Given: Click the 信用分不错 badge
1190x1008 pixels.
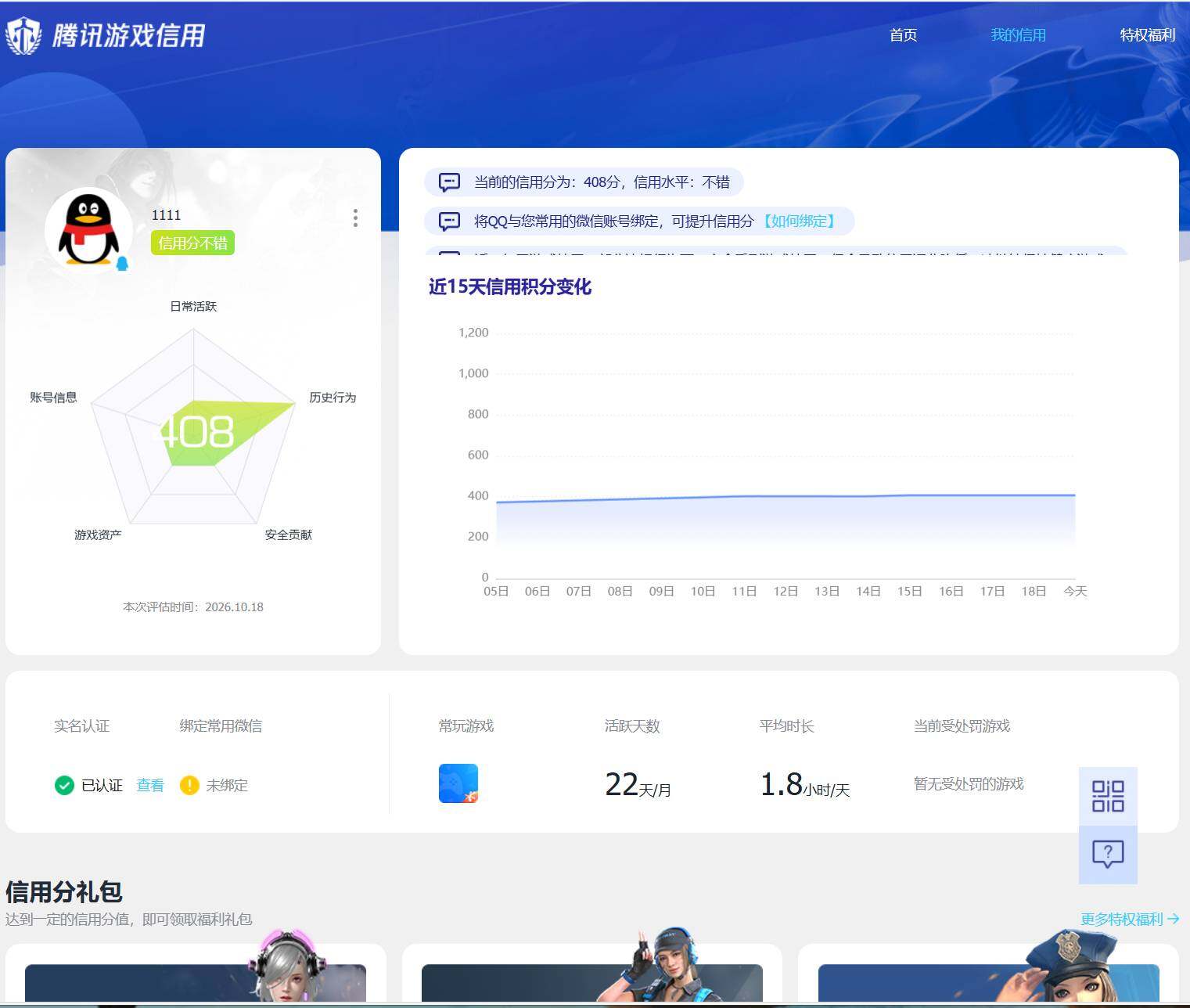Looking at the screenshot, I should (x=192, y=243).
